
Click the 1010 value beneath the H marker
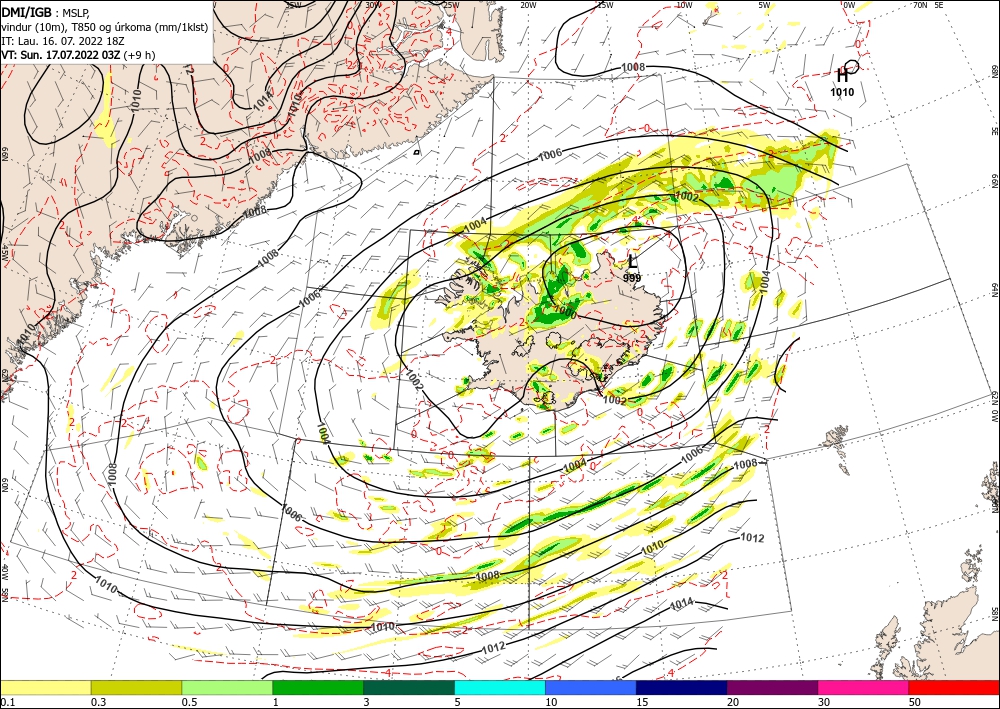842,92
